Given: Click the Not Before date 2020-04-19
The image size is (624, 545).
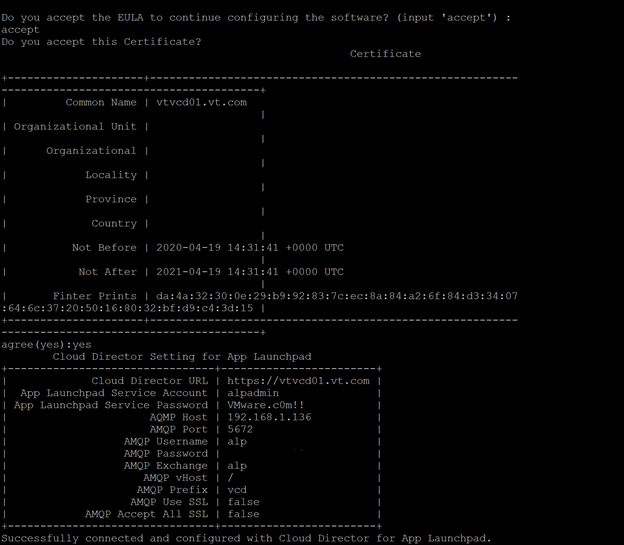Looking at the screenshot, I should 188,248.
